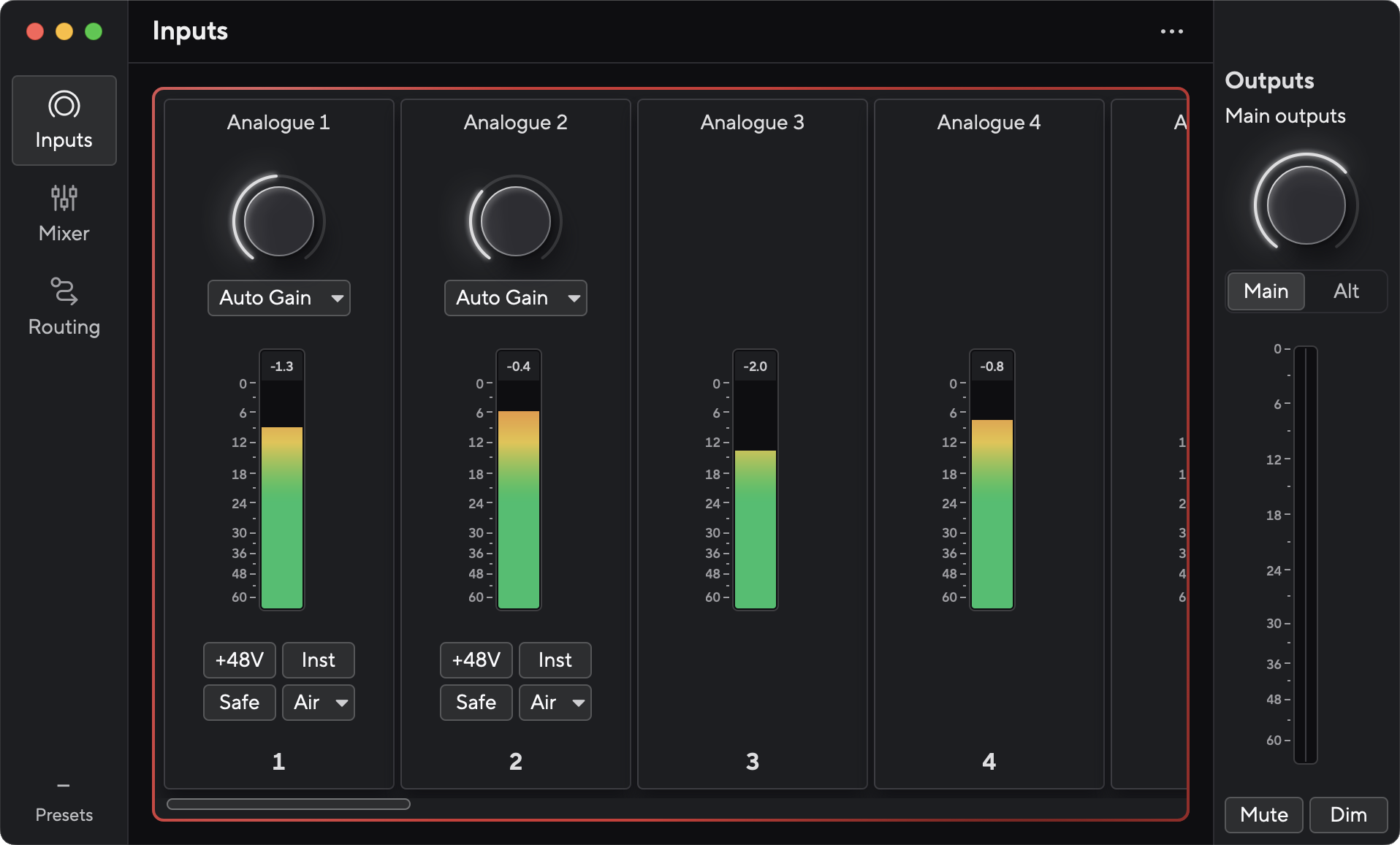
Task: Toggle +48V phantom power on Analogue 1
Action: (240, 660)
